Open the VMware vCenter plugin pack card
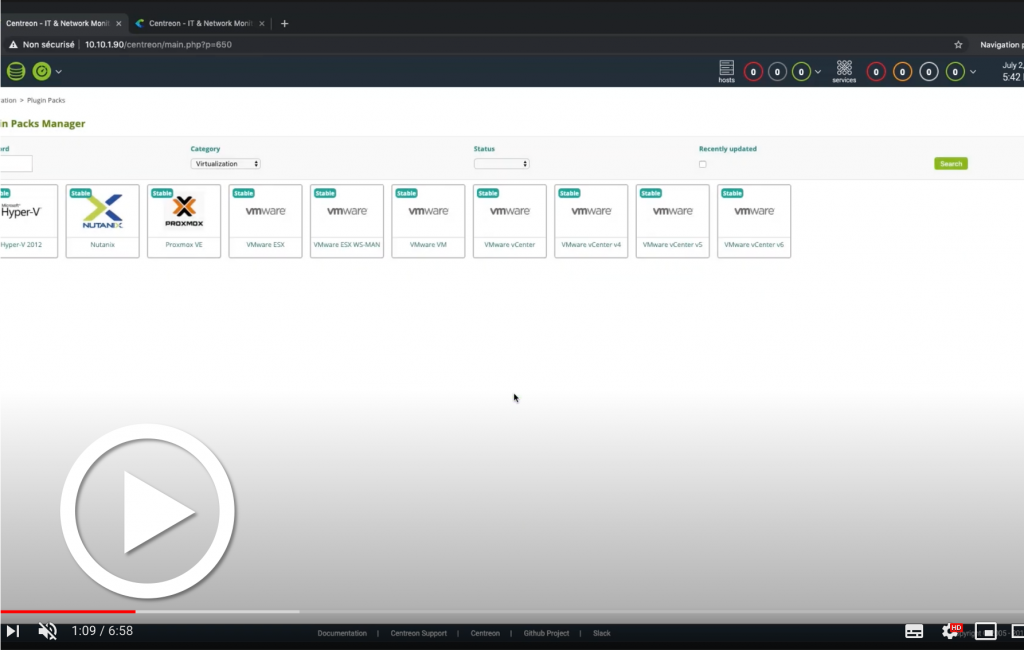1024x650 pixels. point(509,221)
